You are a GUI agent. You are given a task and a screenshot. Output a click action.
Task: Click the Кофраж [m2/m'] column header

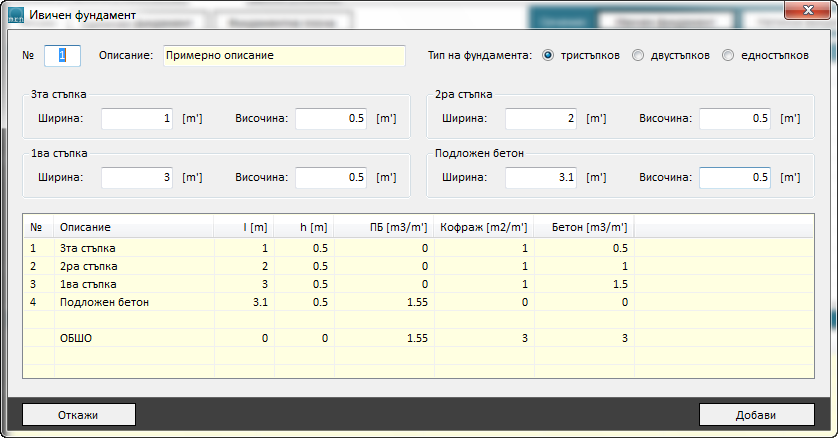coord(485,228)
